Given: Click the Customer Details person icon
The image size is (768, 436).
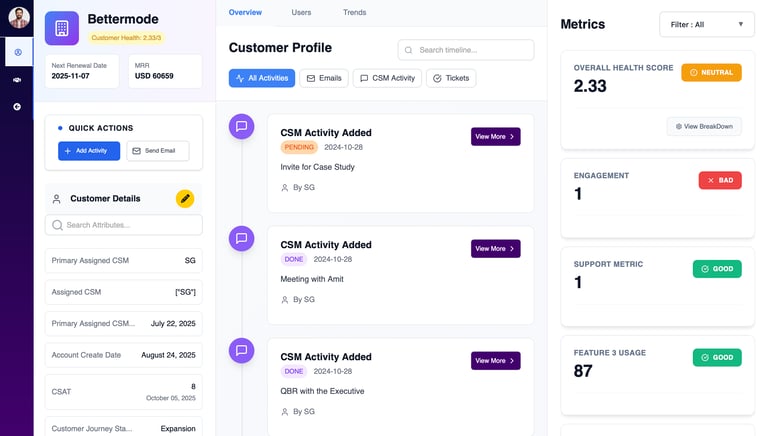Looking at the screenshot, I should (x=57, y=199).
